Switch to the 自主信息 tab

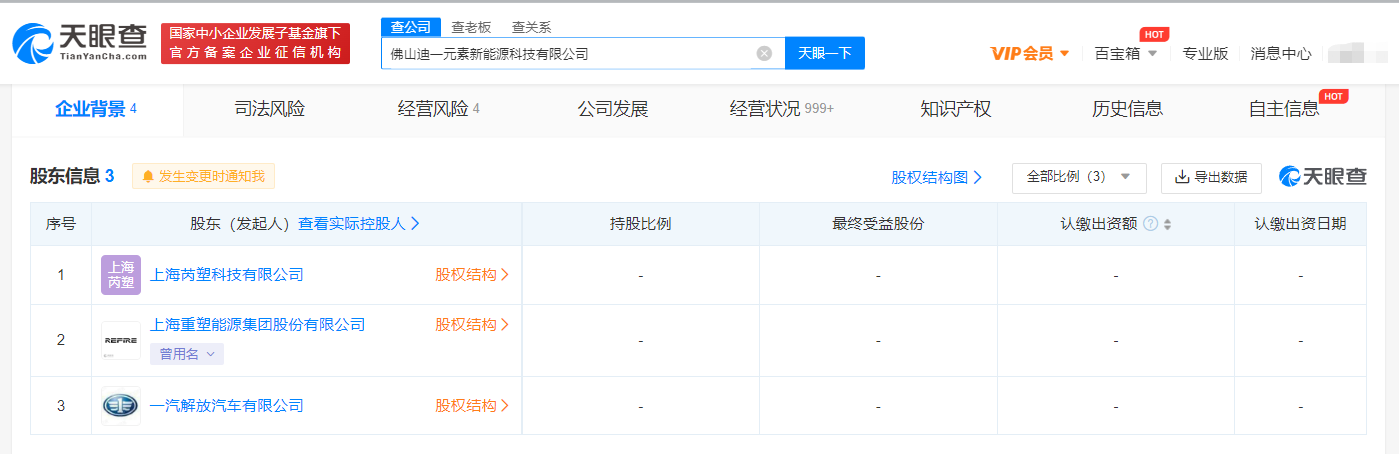(x=1284, y=109)
